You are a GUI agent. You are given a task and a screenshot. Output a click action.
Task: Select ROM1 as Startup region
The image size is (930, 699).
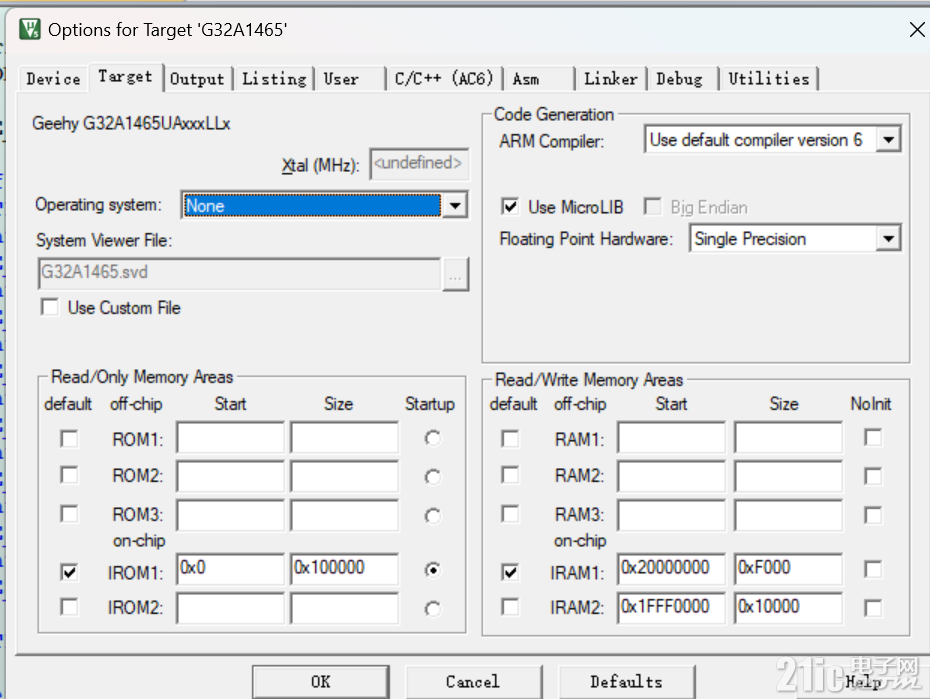pos(433,438)
